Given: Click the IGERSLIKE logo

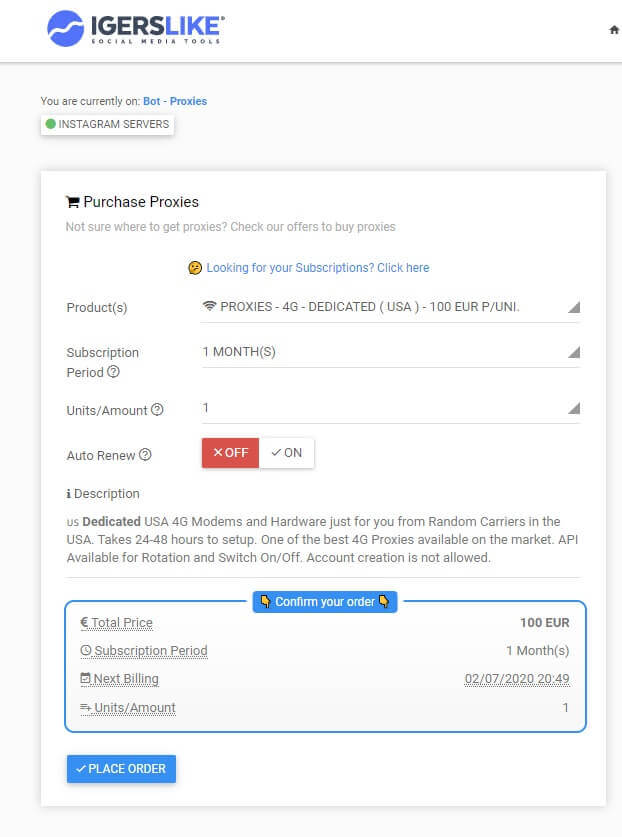Looking at the screenshot, I should pos(134,28).
